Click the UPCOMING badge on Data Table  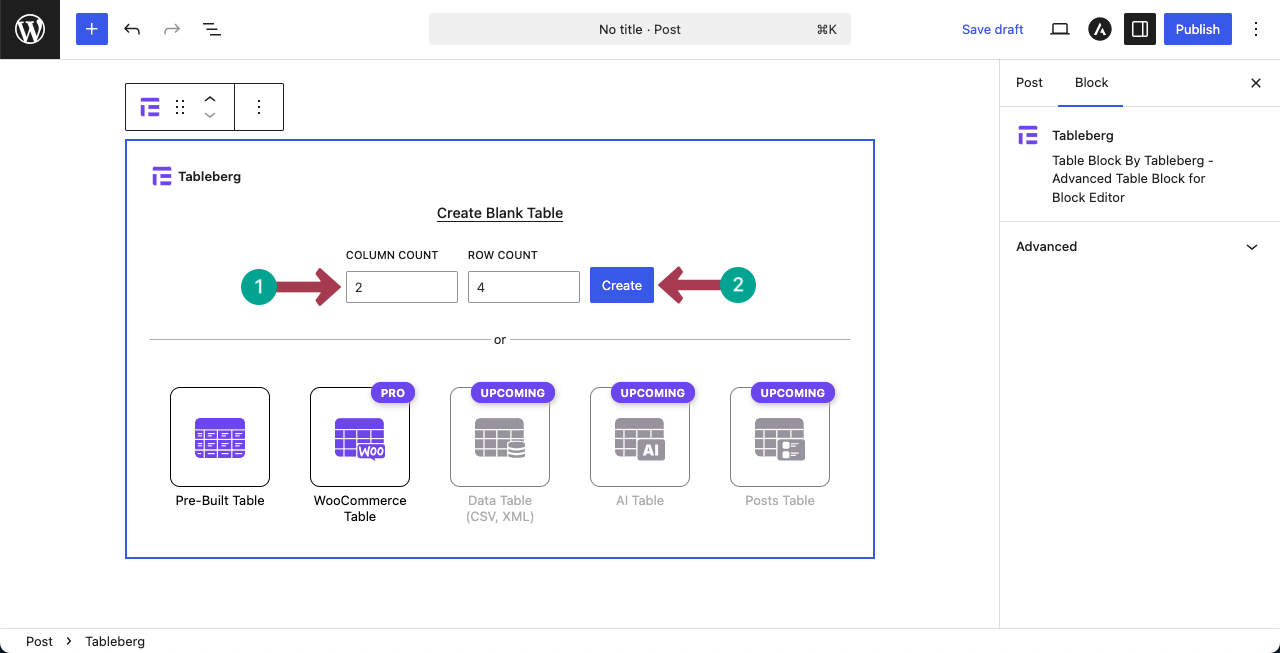(x=513, y=393)
